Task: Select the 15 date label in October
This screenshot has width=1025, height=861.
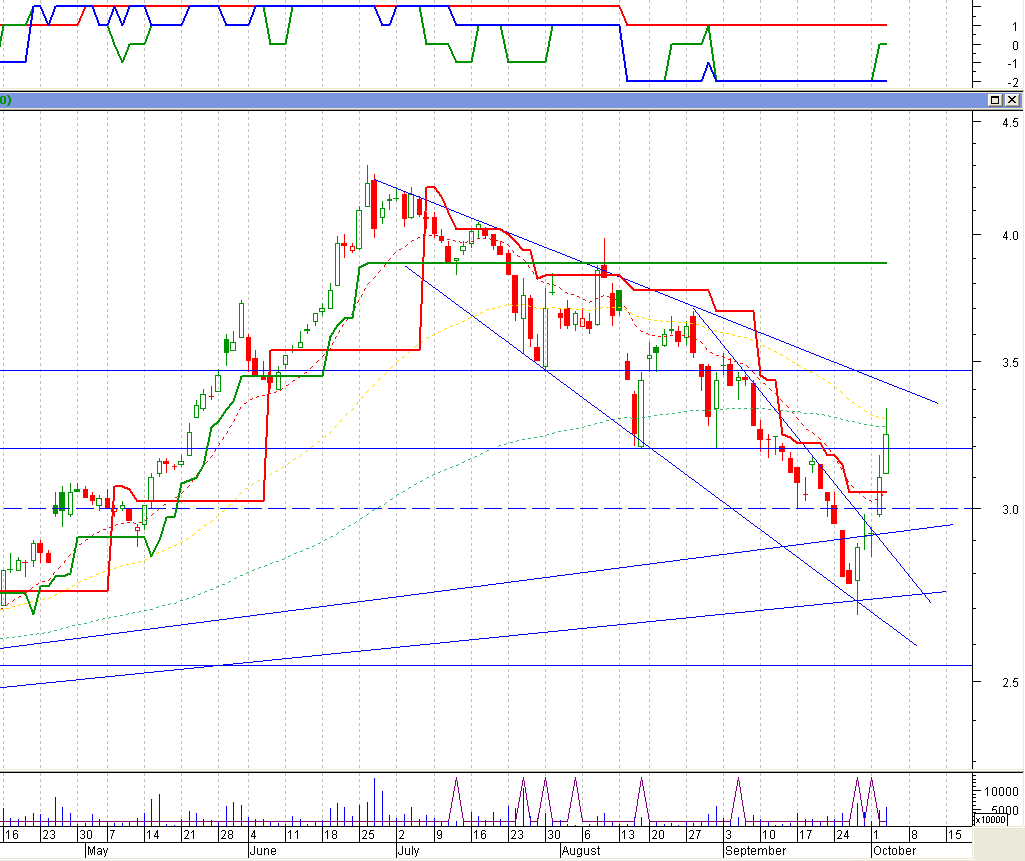Action: (x=954, y=835)
